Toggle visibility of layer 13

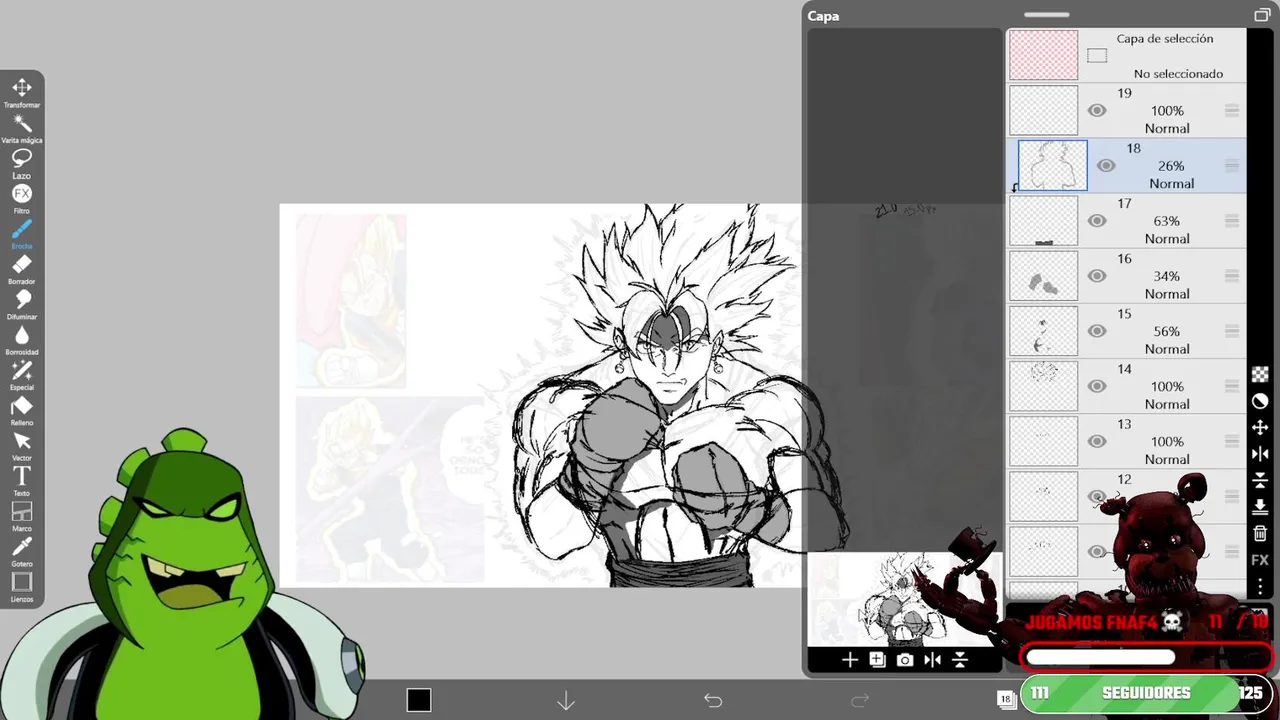coord(1097,441)
